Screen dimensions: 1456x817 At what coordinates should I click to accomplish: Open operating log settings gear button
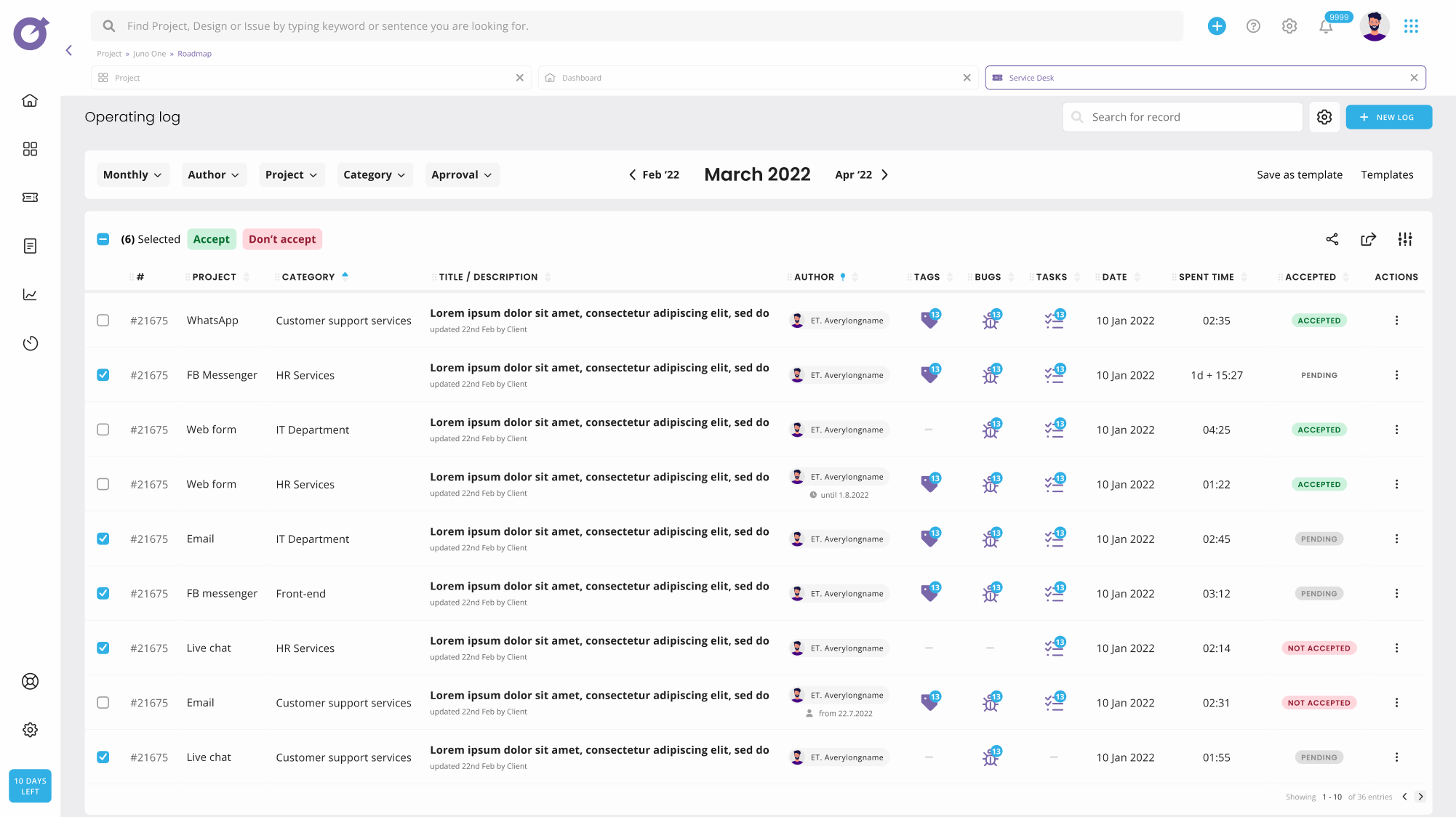pyautogui.click(x=1324, y=117)
